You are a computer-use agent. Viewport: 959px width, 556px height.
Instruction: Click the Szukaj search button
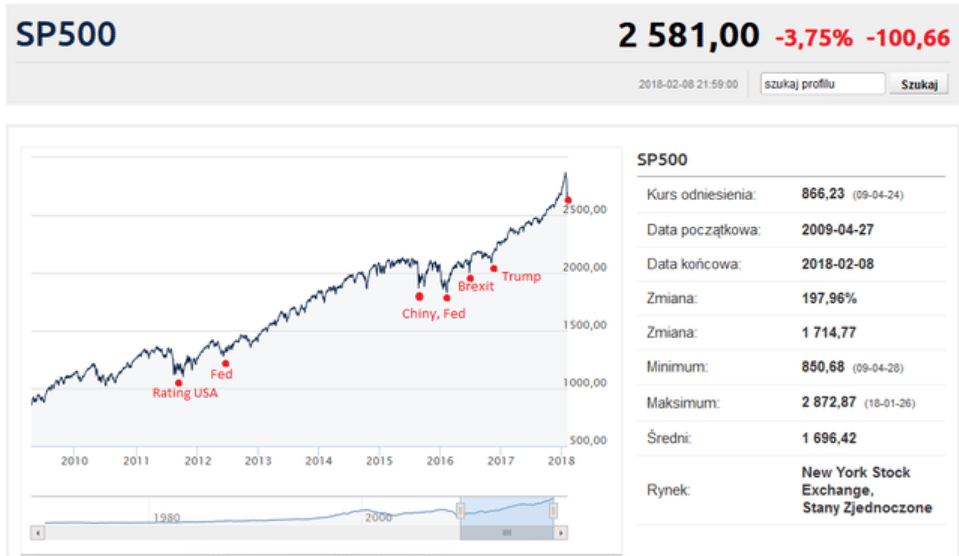[918, 84]
